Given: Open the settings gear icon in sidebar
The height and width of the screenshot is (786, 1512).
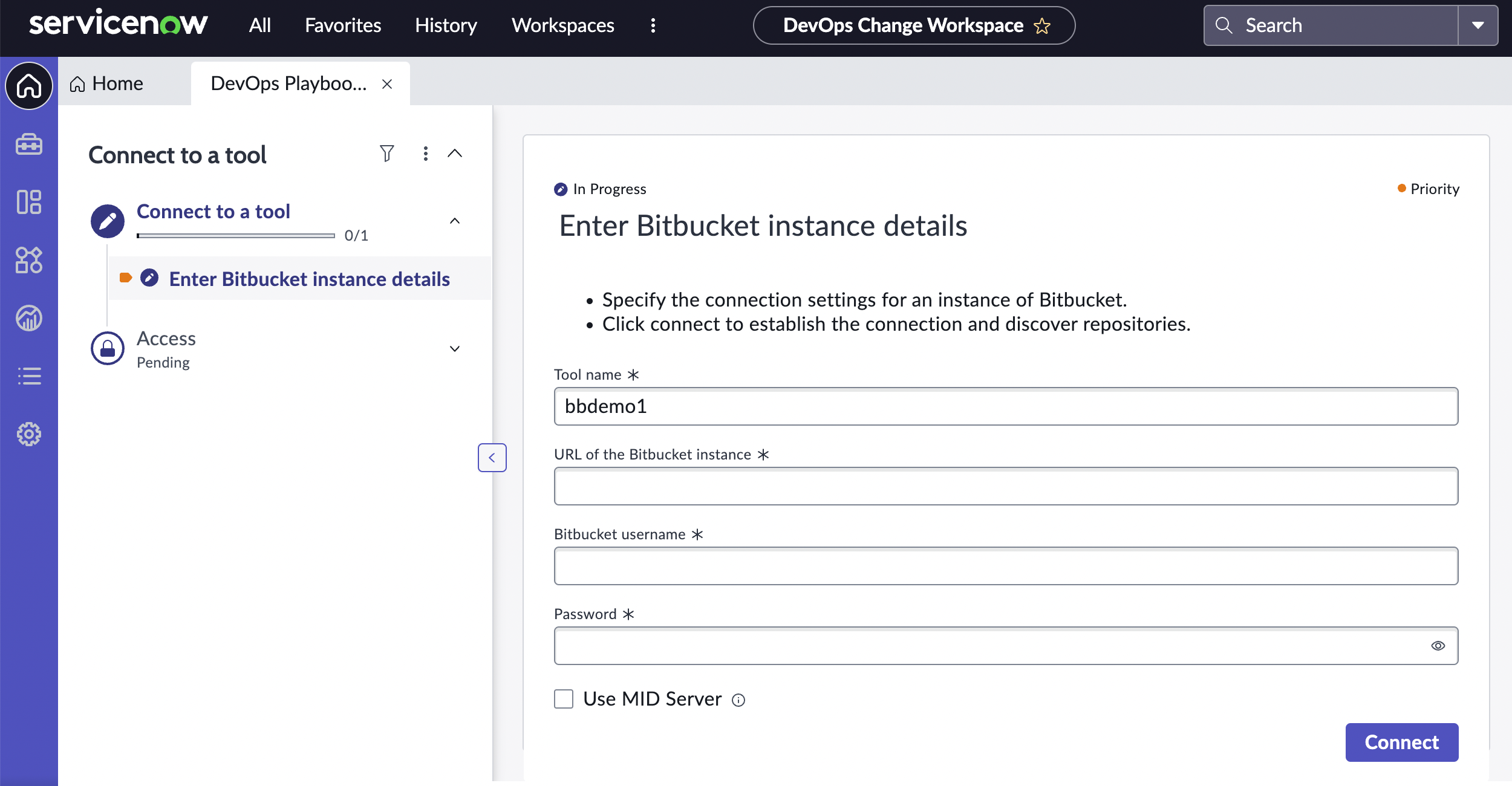Looking at the screenshot, I should click(x=29, y=434).
